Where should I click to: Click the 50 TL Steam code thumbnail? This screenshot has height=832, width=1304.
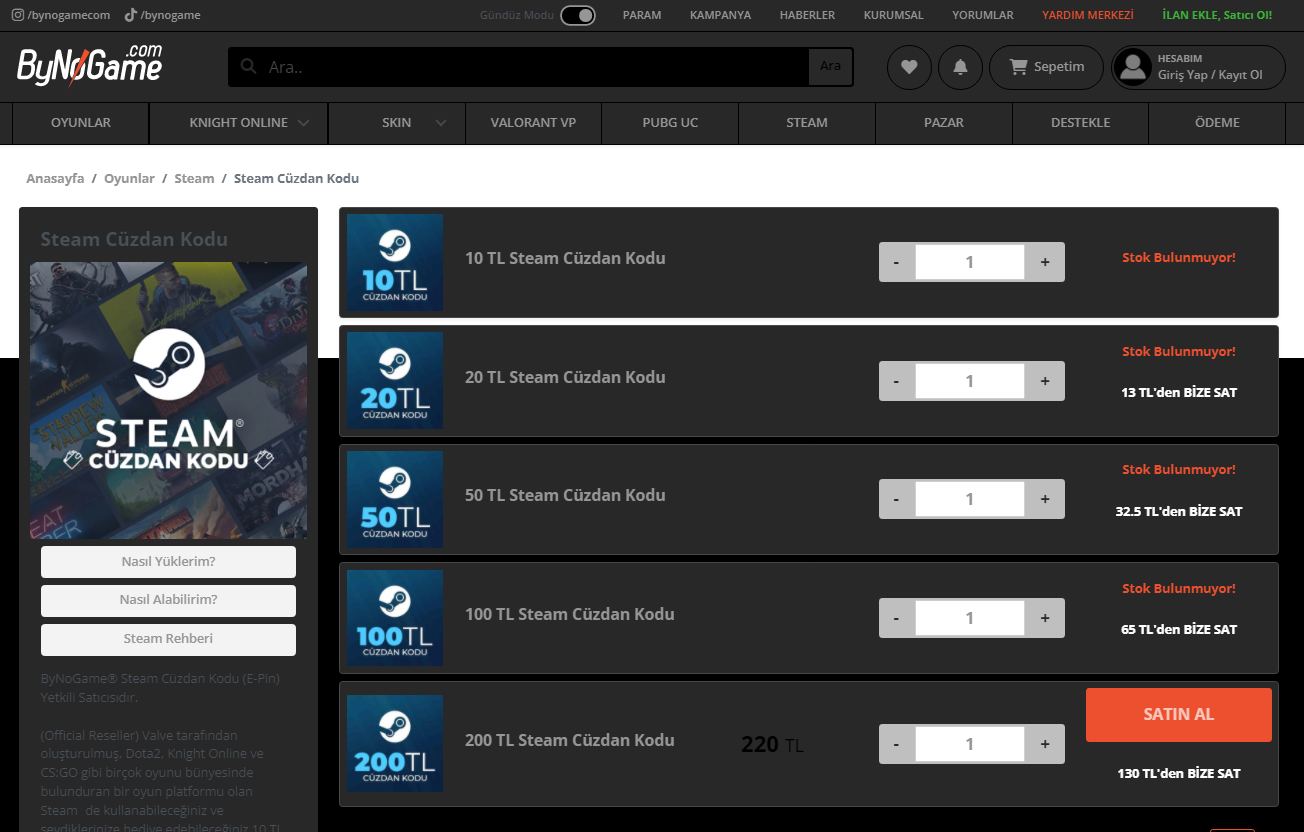tap(395, 499)
